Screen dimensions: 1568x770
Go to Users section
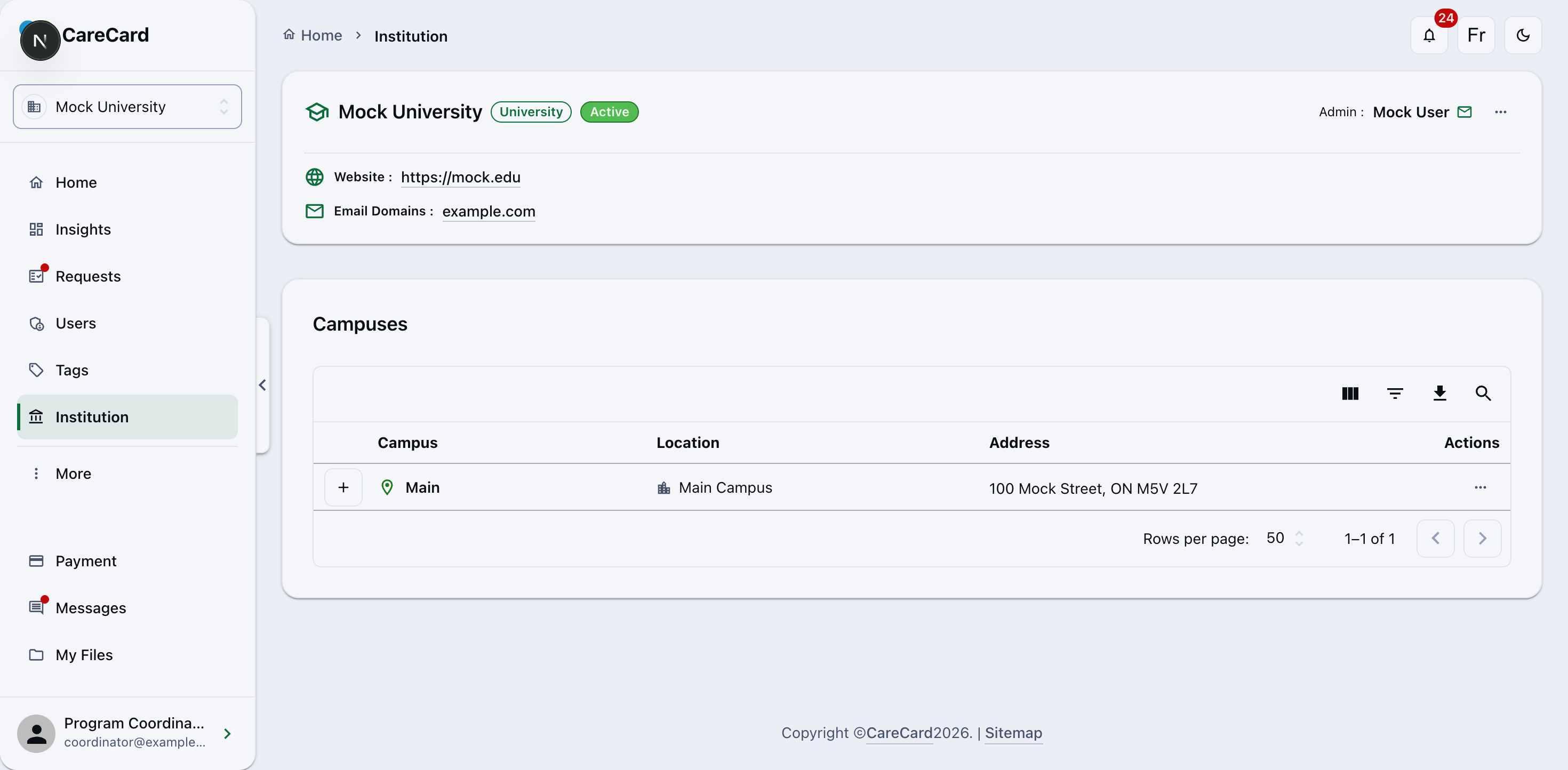[127, 323]
